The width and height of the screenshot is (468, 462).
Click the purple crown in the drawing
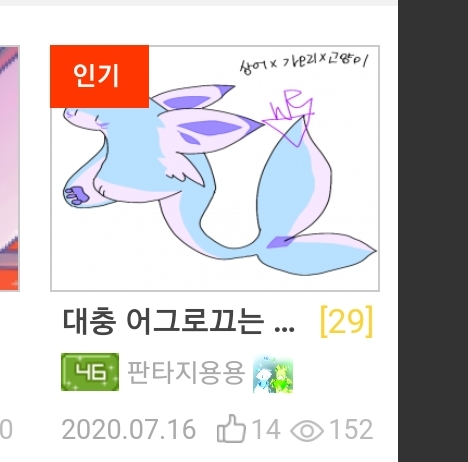[x=289, y=118]
